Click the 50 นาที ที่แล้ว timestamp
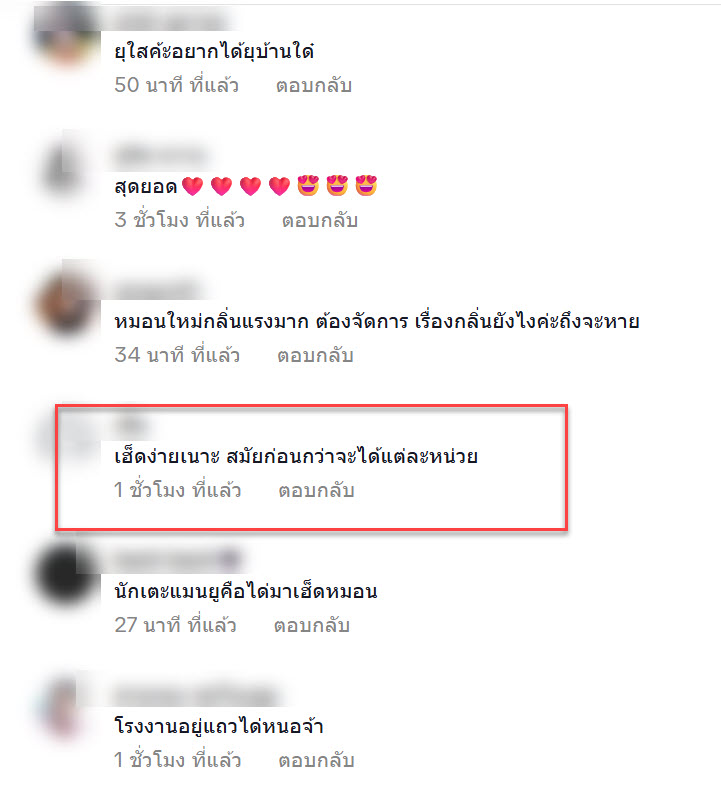721x792 pixels. tap(176, 85)
